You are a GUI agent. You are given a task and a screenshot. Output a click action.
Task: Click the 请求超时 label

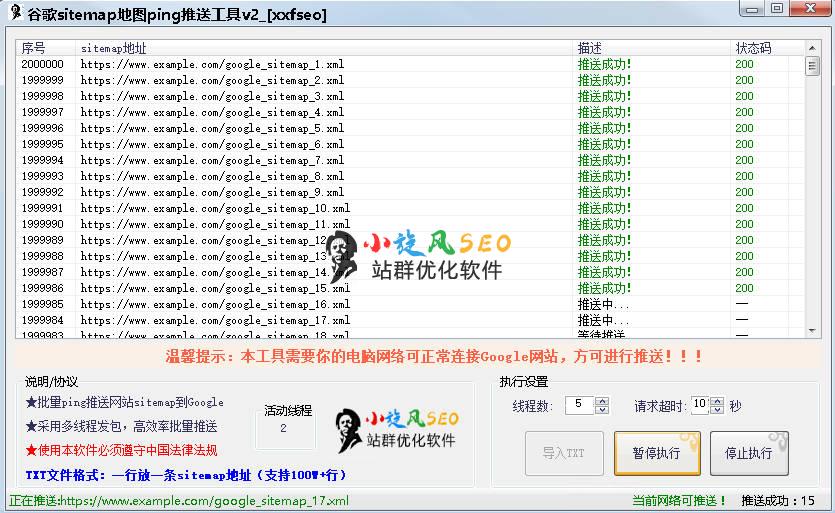(x=660, y=406)
